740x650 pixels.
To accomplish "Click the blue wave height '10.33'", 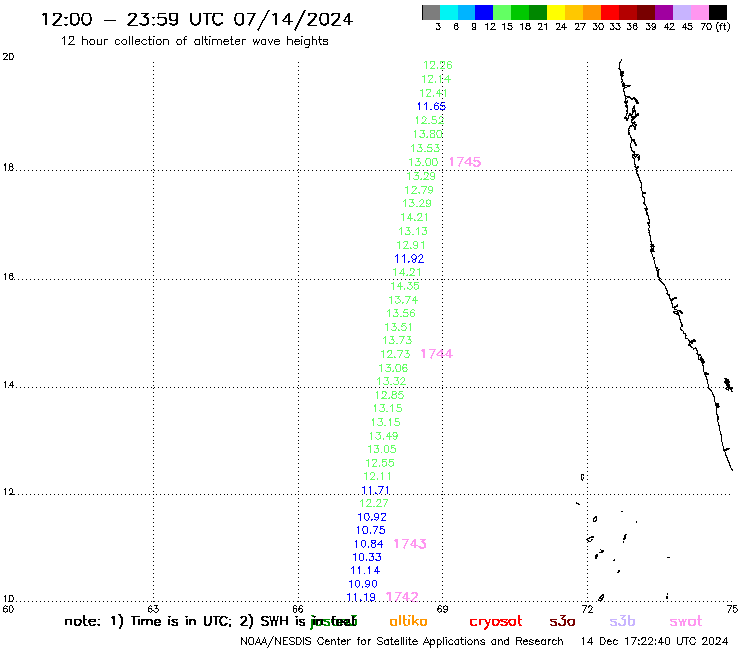I will click(x=367, y=557).
